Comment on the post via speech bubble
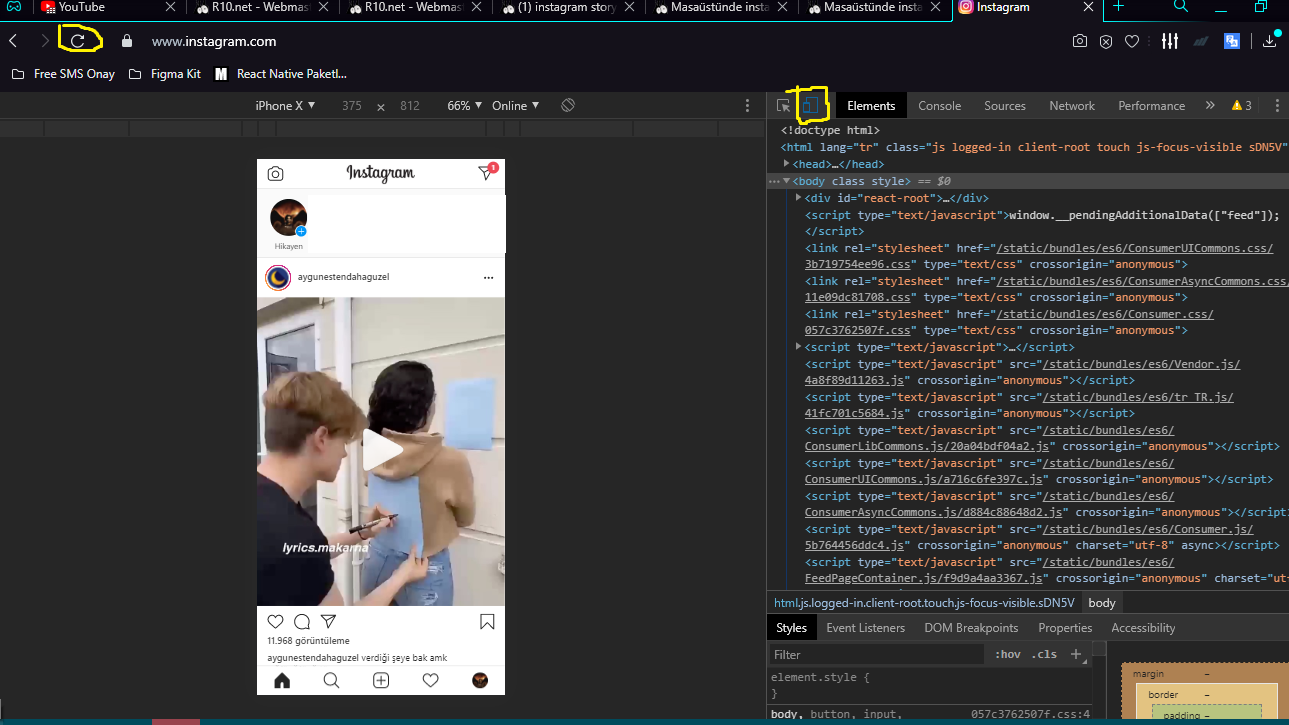 coord(302,622)
